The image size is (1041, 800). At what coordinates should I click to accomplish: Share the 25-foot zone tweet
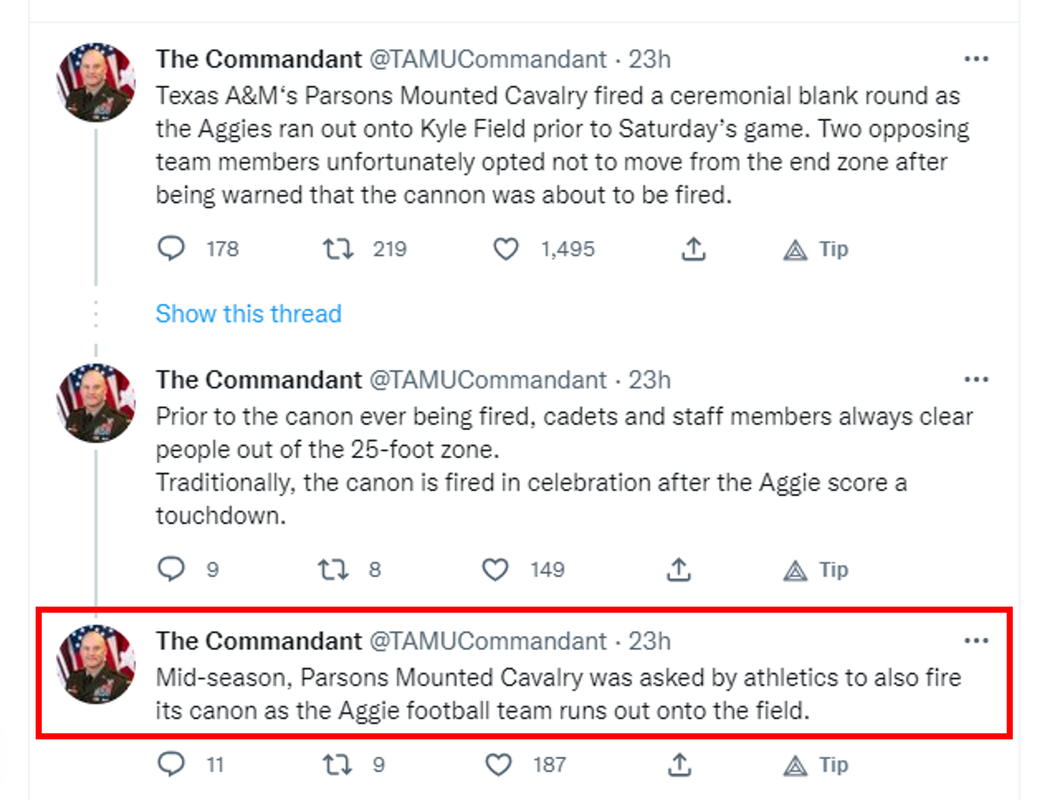coord(679,570)
